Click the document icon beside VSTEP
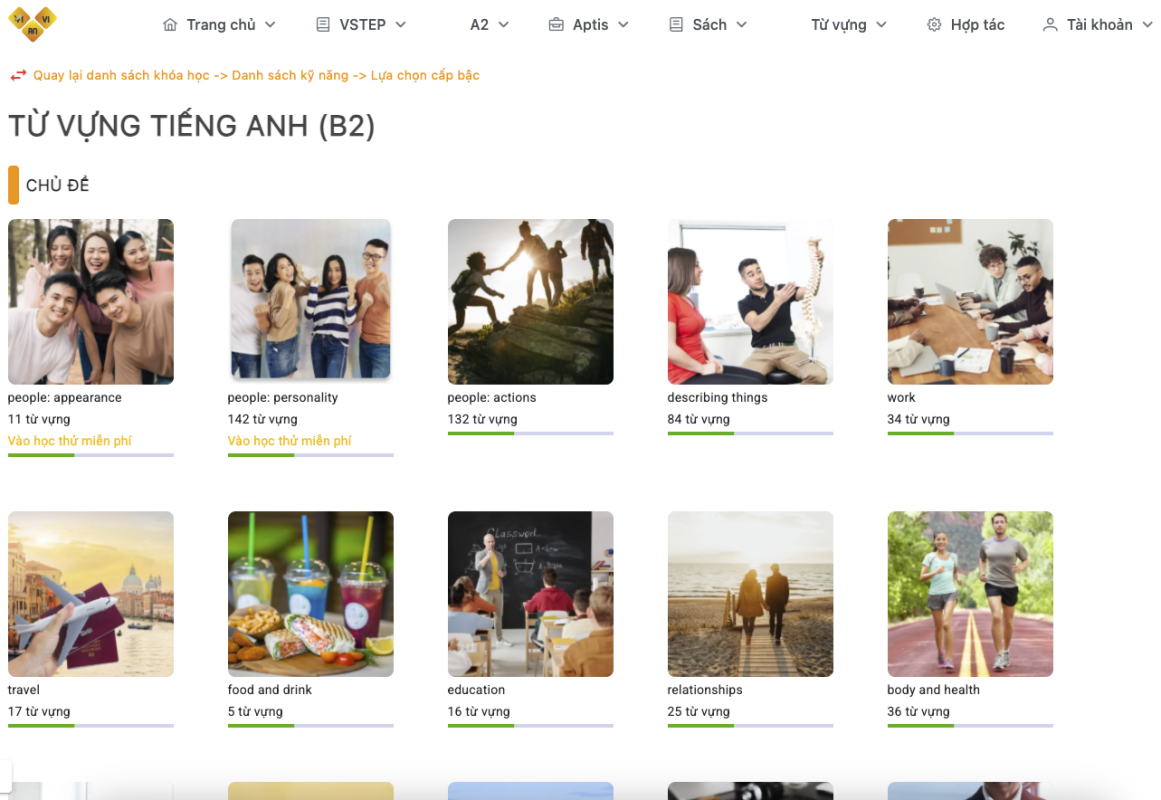 (323, 24)
